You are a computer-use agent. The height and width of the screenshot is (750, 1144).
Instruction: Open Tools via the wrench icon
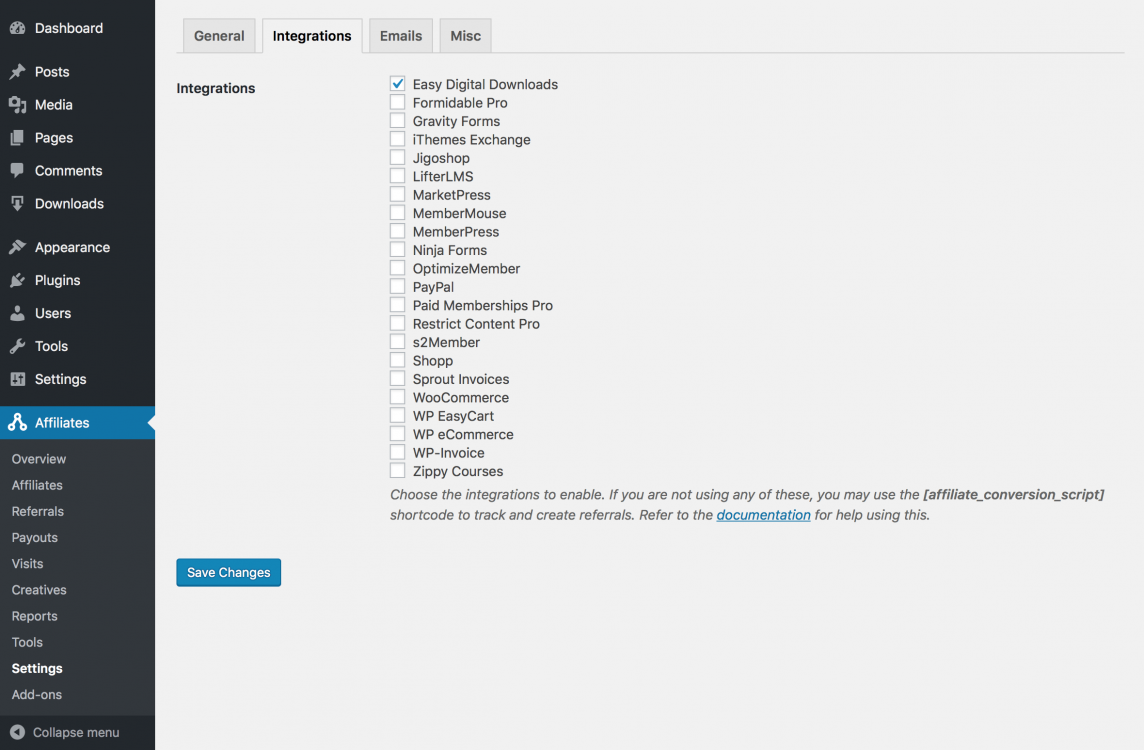[18, 346]
